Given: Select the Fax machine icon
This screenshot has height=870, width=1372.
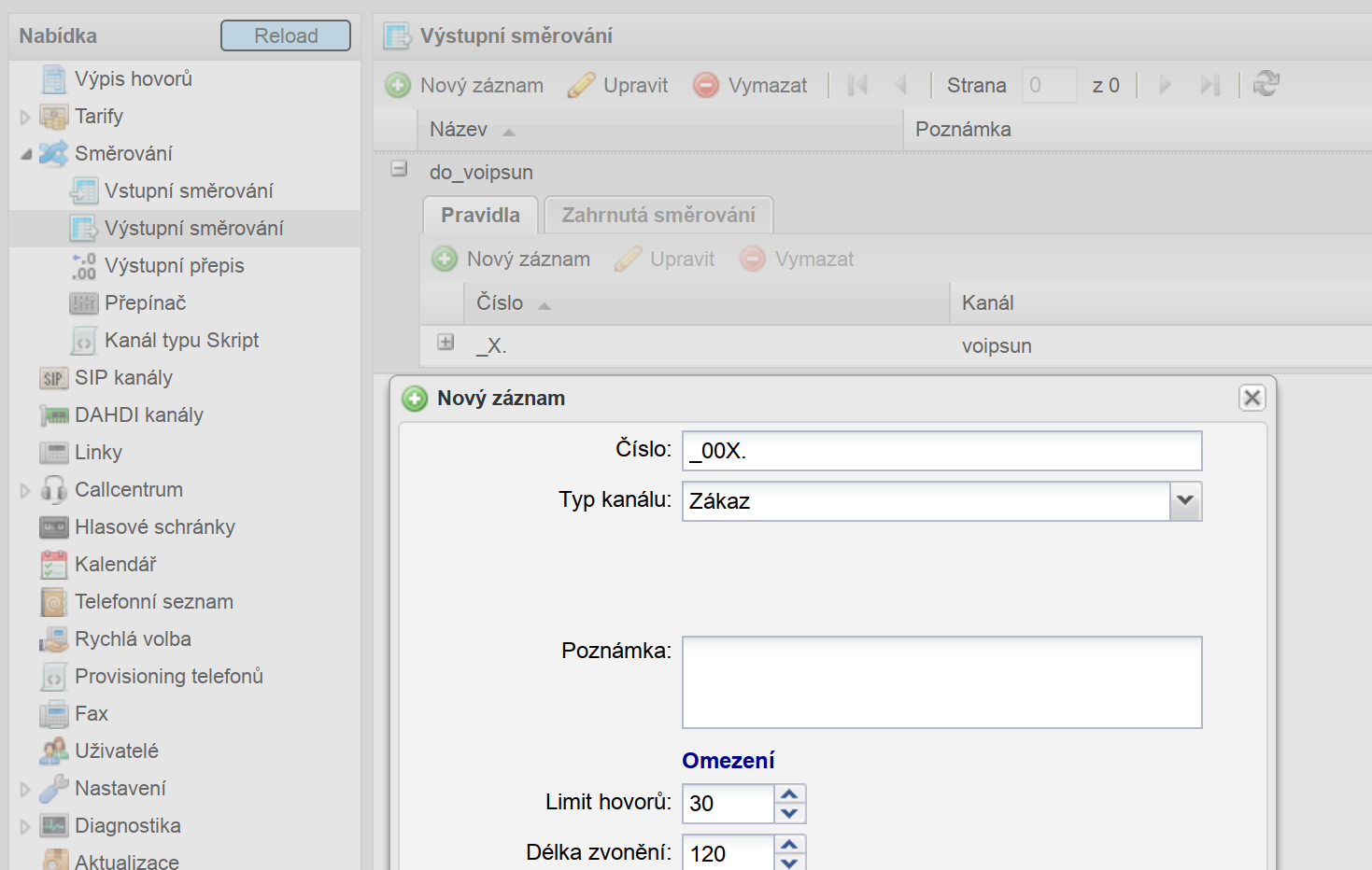Looking at the screenshot, I should [x=54, y=714].
